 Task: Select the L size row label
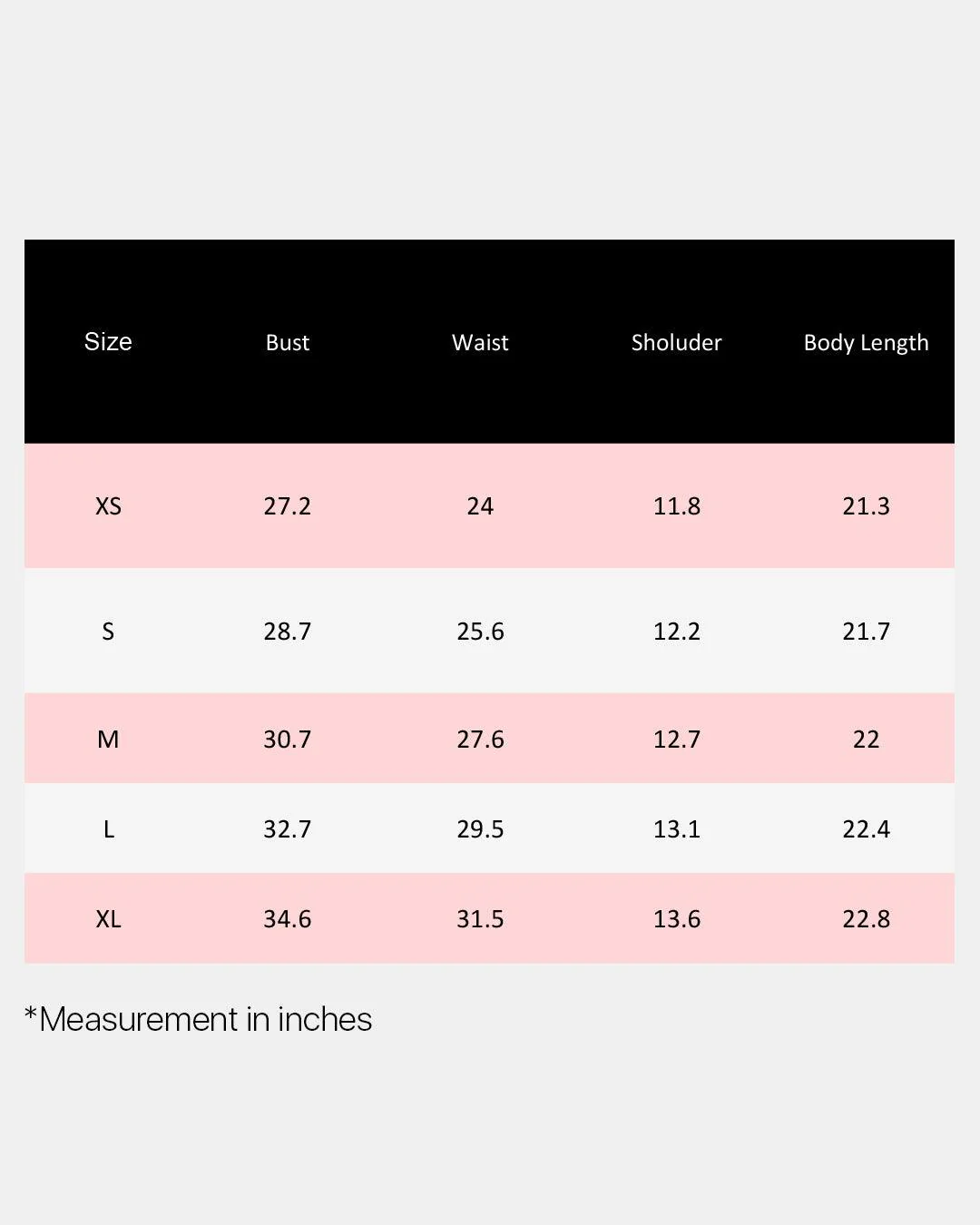[x=109, y=829]
